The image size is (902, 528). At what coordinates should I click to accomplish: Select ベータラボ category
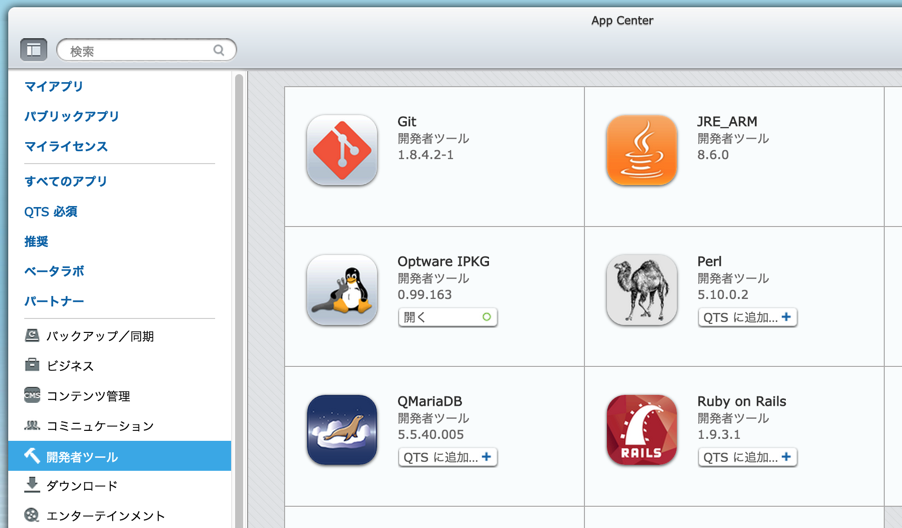tap(54, 271)
